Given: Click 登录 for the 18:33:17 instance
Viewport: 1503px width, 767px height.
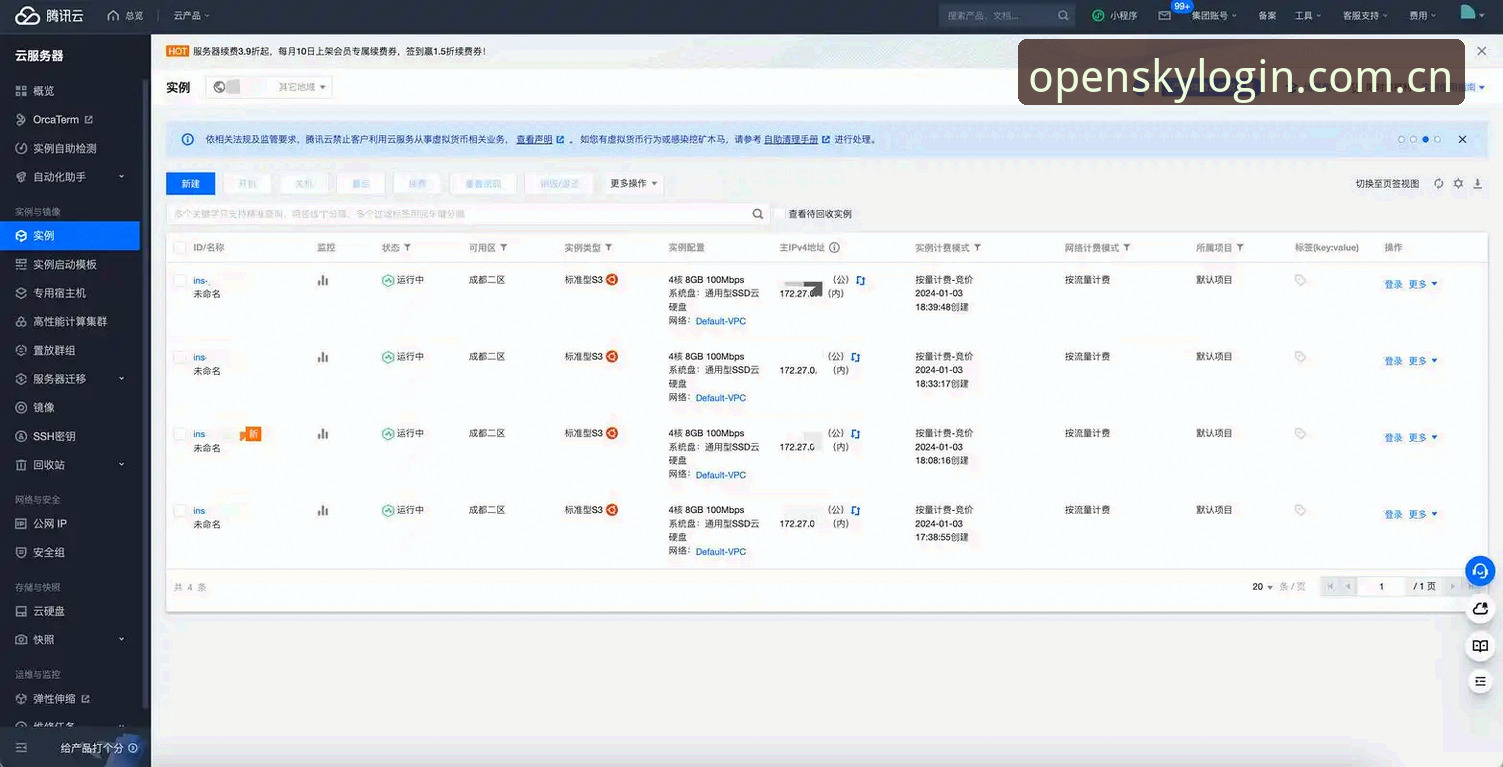Looking at the screenshot, I should (1393, 362).
